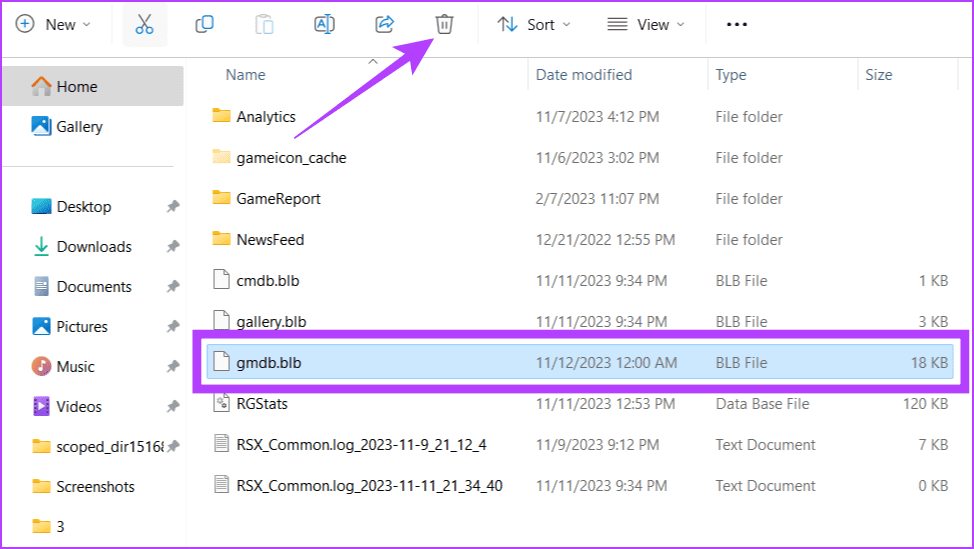Image resolution: width=974 pixels, height=549 pixels.
Task: Click the gameicon_cache folder icon
Action: coord(221,156)
